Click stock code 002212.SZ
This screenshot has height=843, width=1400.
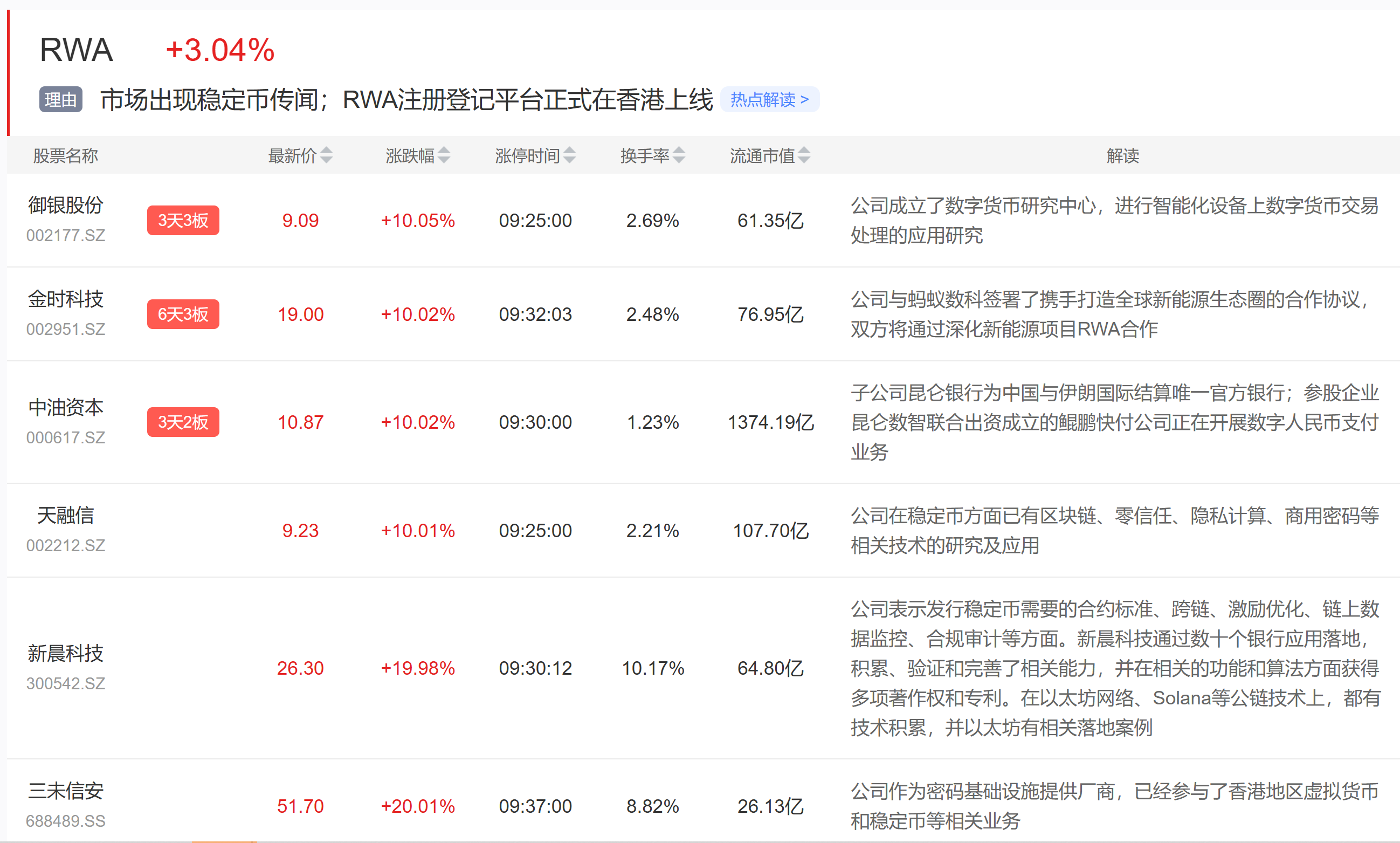(66, 545)
